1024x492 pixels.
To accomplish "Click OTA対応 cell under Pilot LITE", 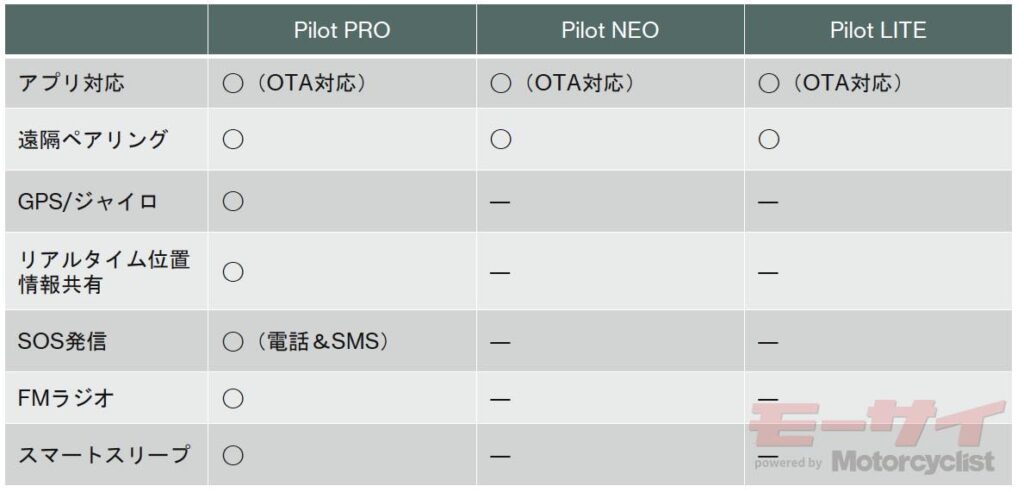I will coord(830,84).
